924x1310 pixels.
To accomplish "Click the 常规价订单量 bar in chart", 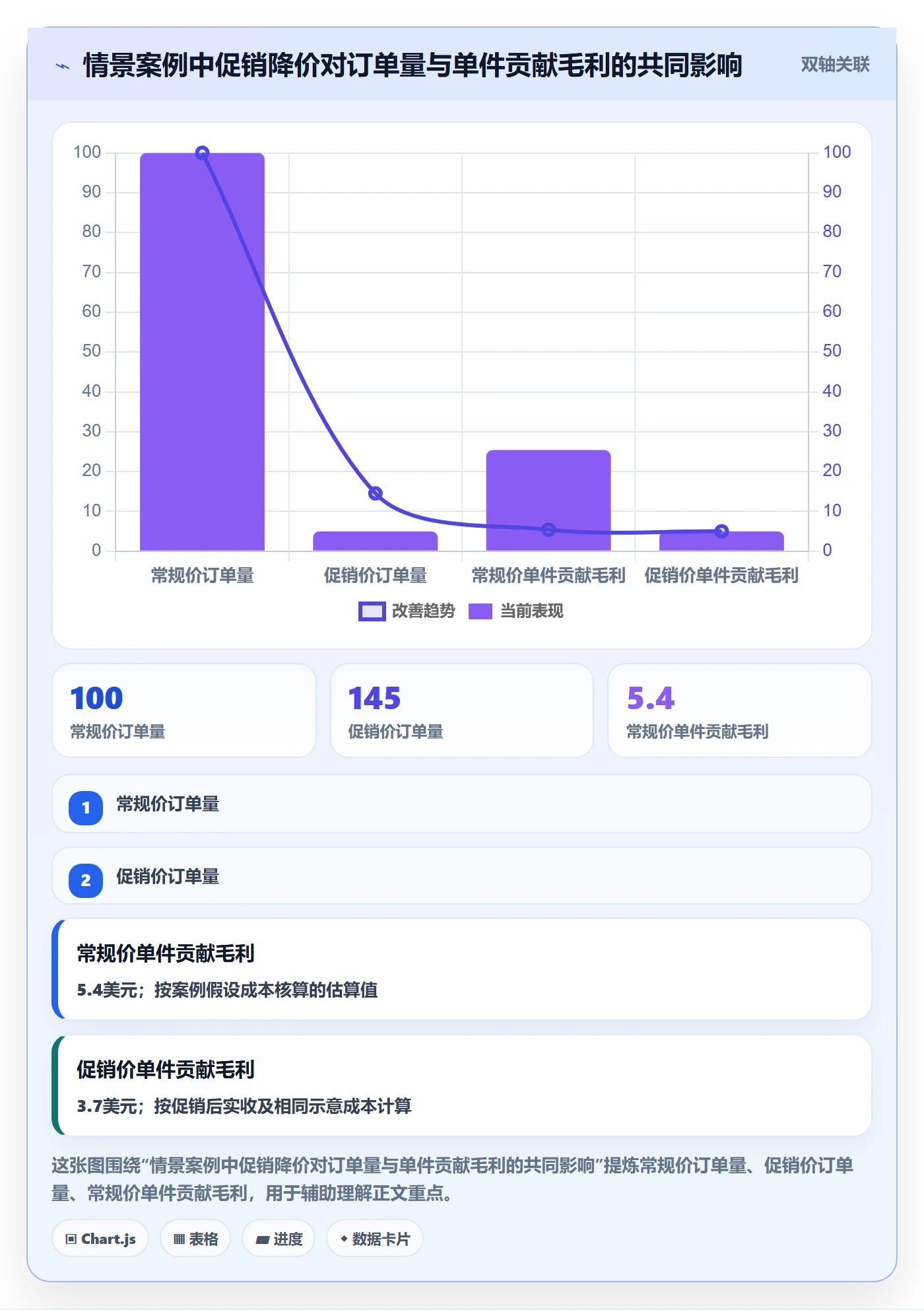I will pos(202,352).
